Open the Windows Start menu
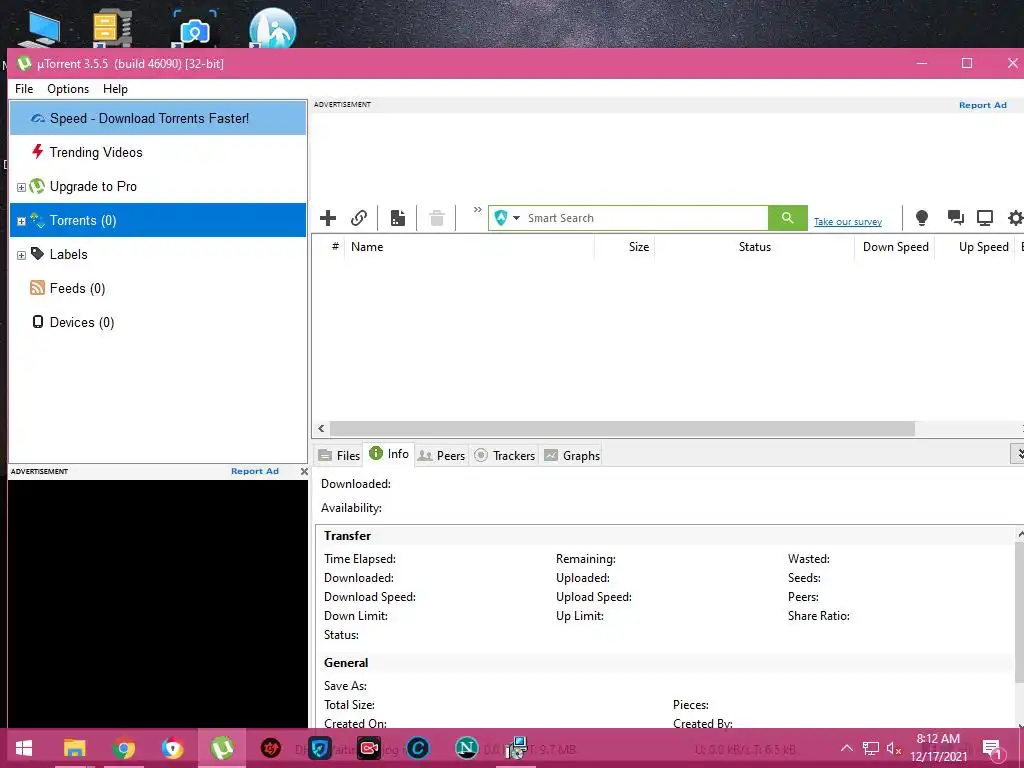1024x768 pixels. (24, 748)
